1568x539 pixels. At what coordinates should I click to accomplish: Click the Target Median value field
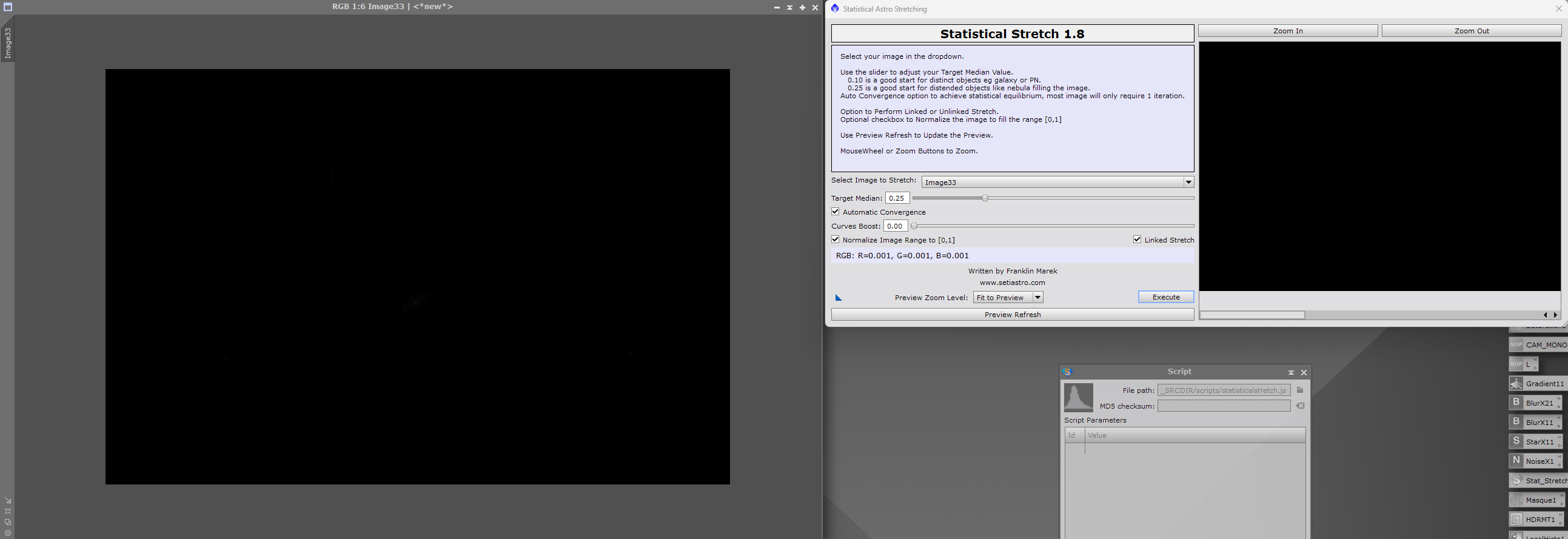897,198
